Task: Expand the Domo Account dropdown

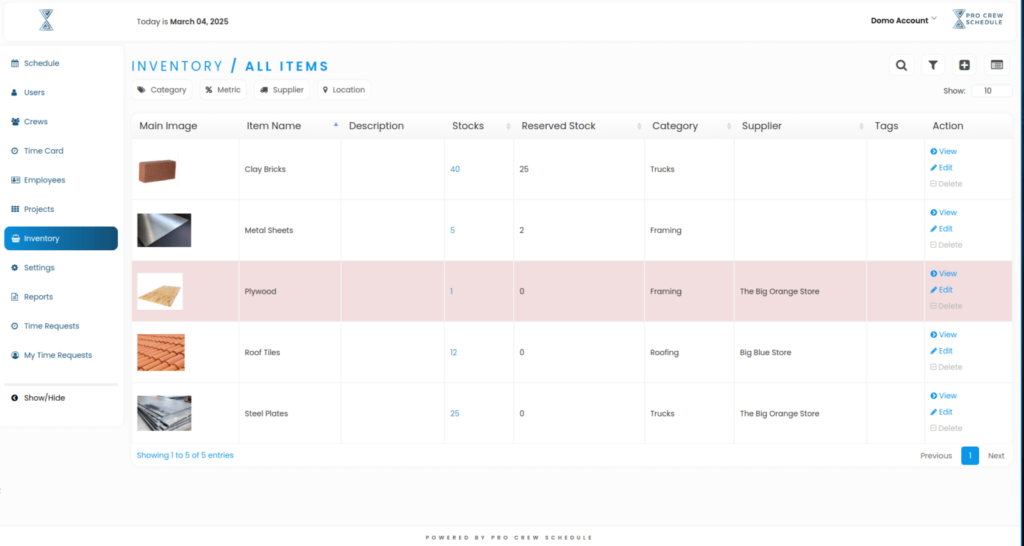Action: click(x=903, y=20)
